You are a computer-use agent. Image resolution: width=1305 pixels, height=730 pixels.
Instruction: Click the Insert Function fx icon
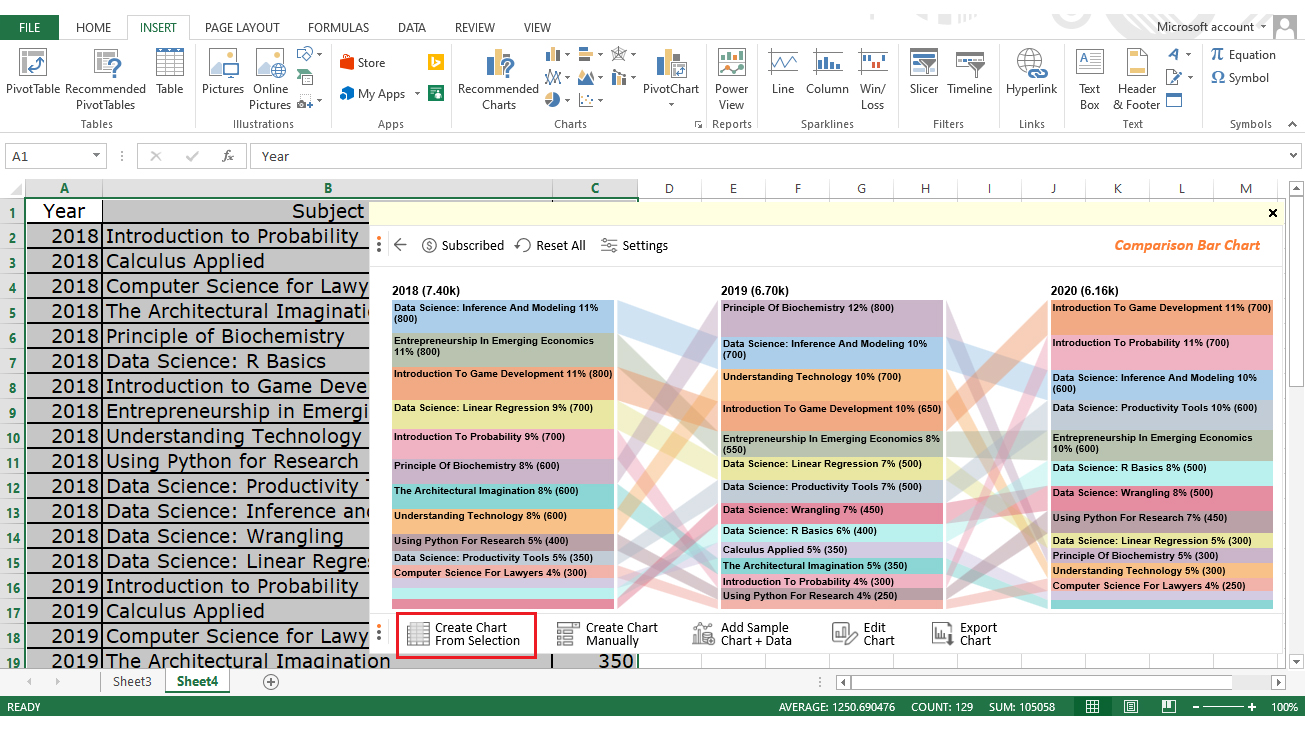pyautogui.click(x=228, y=156)
